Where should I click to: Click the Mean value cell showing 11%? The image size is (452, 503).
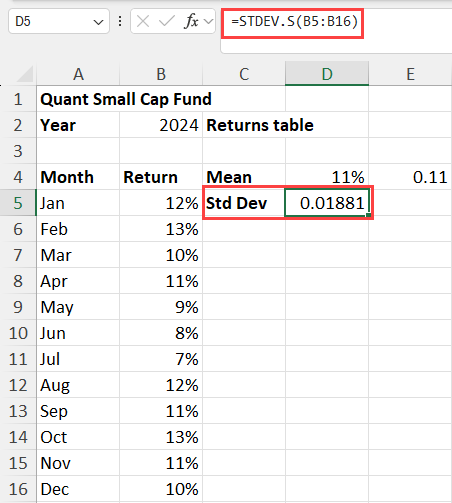(x=327, y=177)
